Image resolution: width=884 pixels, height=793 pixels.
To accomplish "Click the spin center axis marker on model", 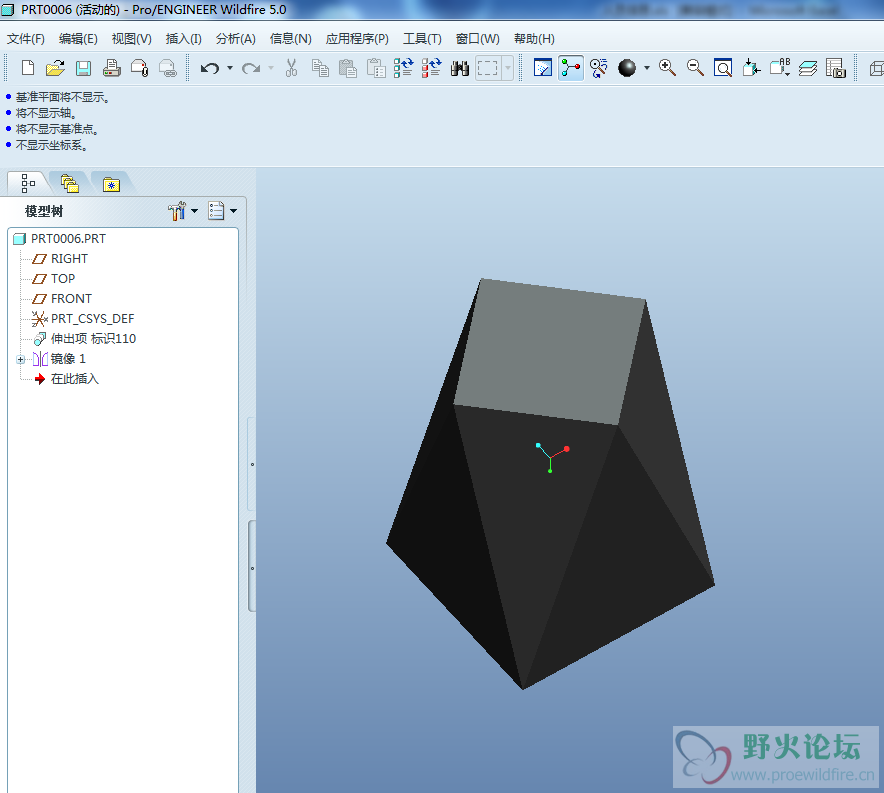I will (x=552, y=458).
